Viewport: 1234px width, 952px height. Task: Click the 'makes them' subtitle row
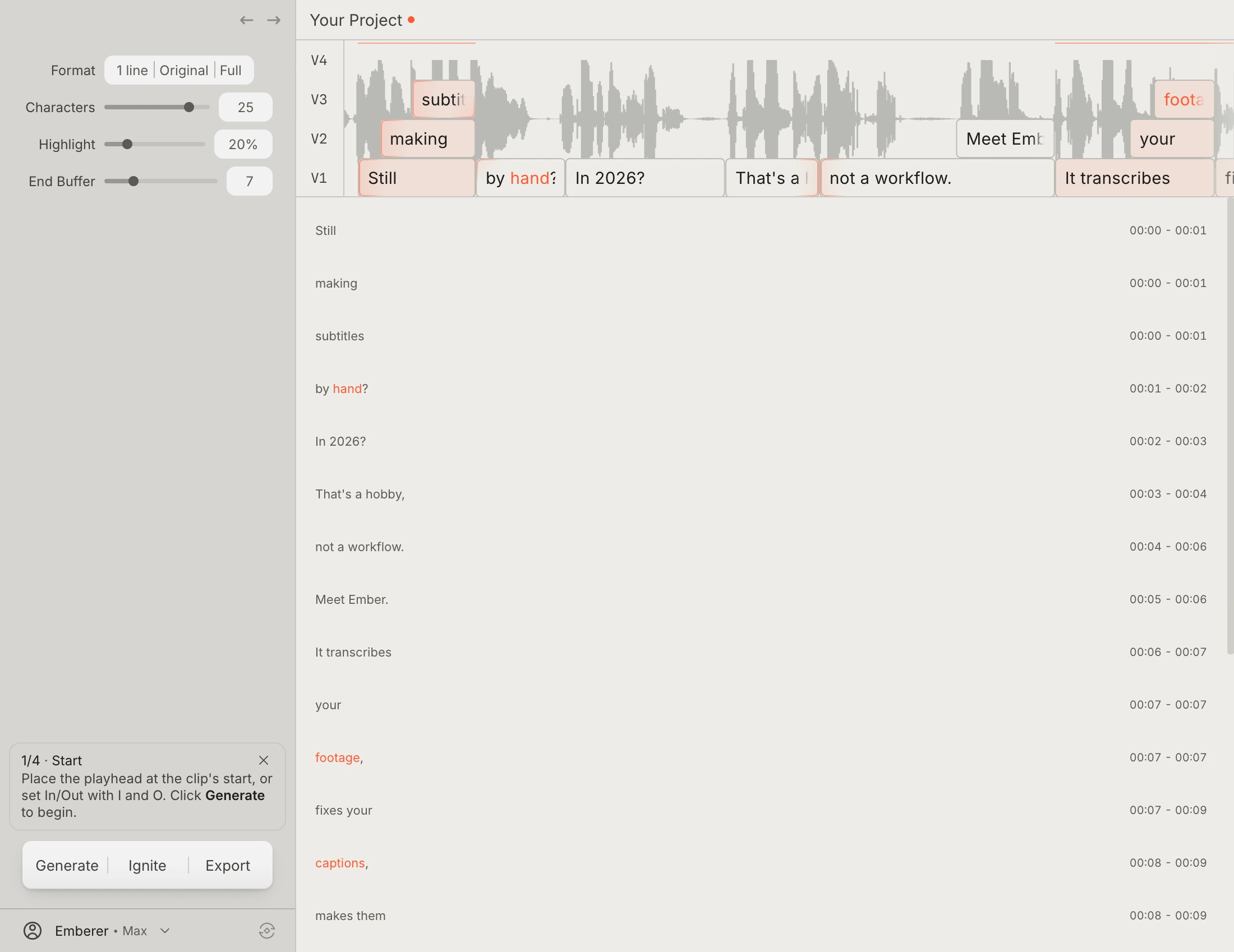(x=761, y=916)
